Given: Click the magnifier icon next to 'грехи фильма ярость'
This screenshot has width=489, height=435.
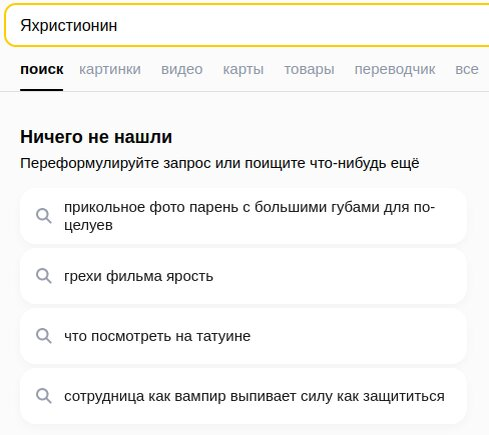Looking at the screenshot, I should point(44,276).
